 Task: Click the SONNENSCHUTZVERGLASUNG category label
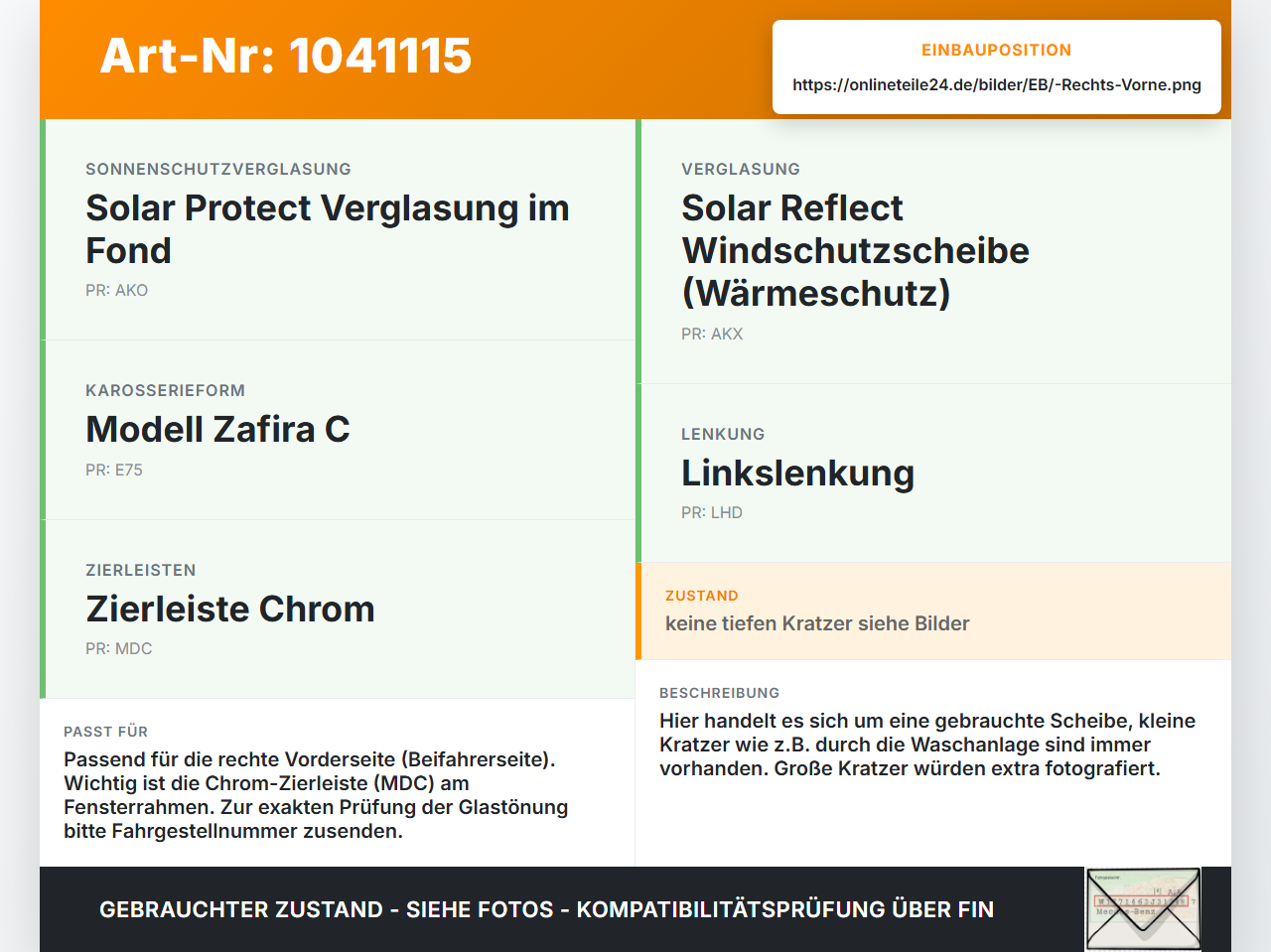coord(218,169)
